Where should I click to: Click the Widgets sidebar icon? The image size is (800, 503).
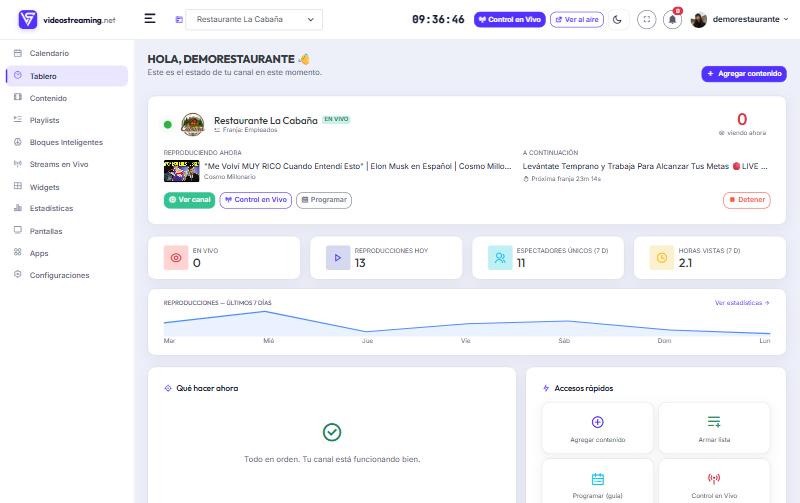click(x=18, y=186)
